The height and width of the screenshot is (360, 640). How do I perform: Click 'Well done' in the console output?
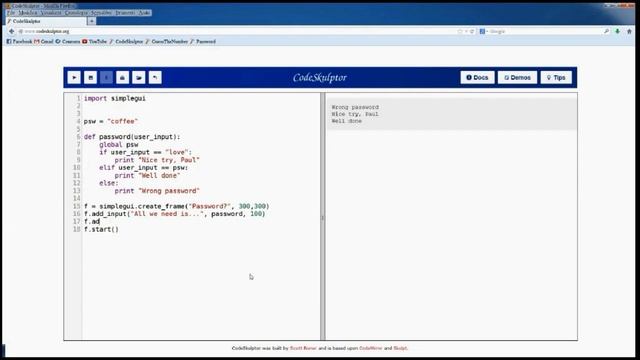347,121
